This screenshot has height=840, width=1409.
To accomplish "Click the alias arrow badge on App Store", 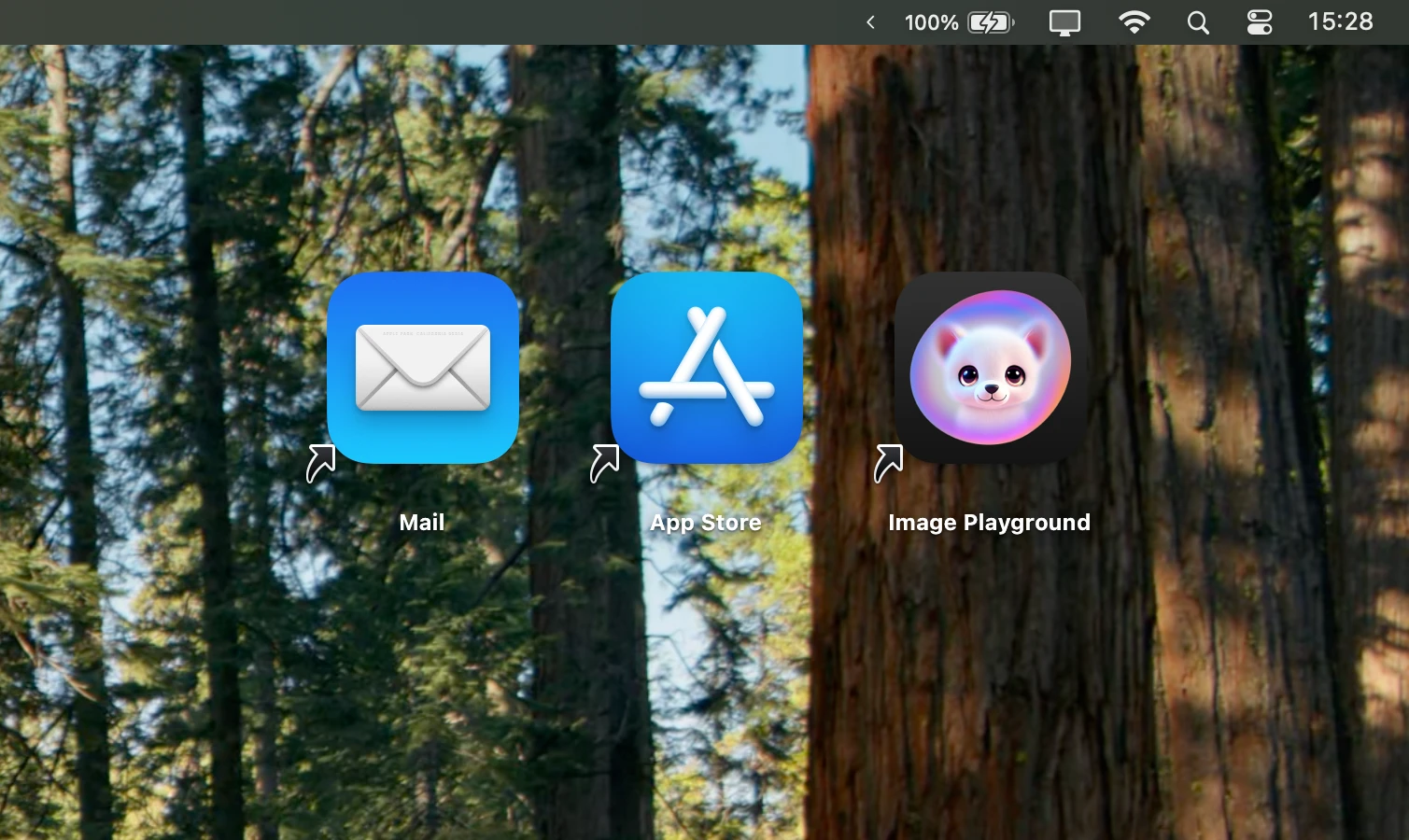I will click(605, 463).
